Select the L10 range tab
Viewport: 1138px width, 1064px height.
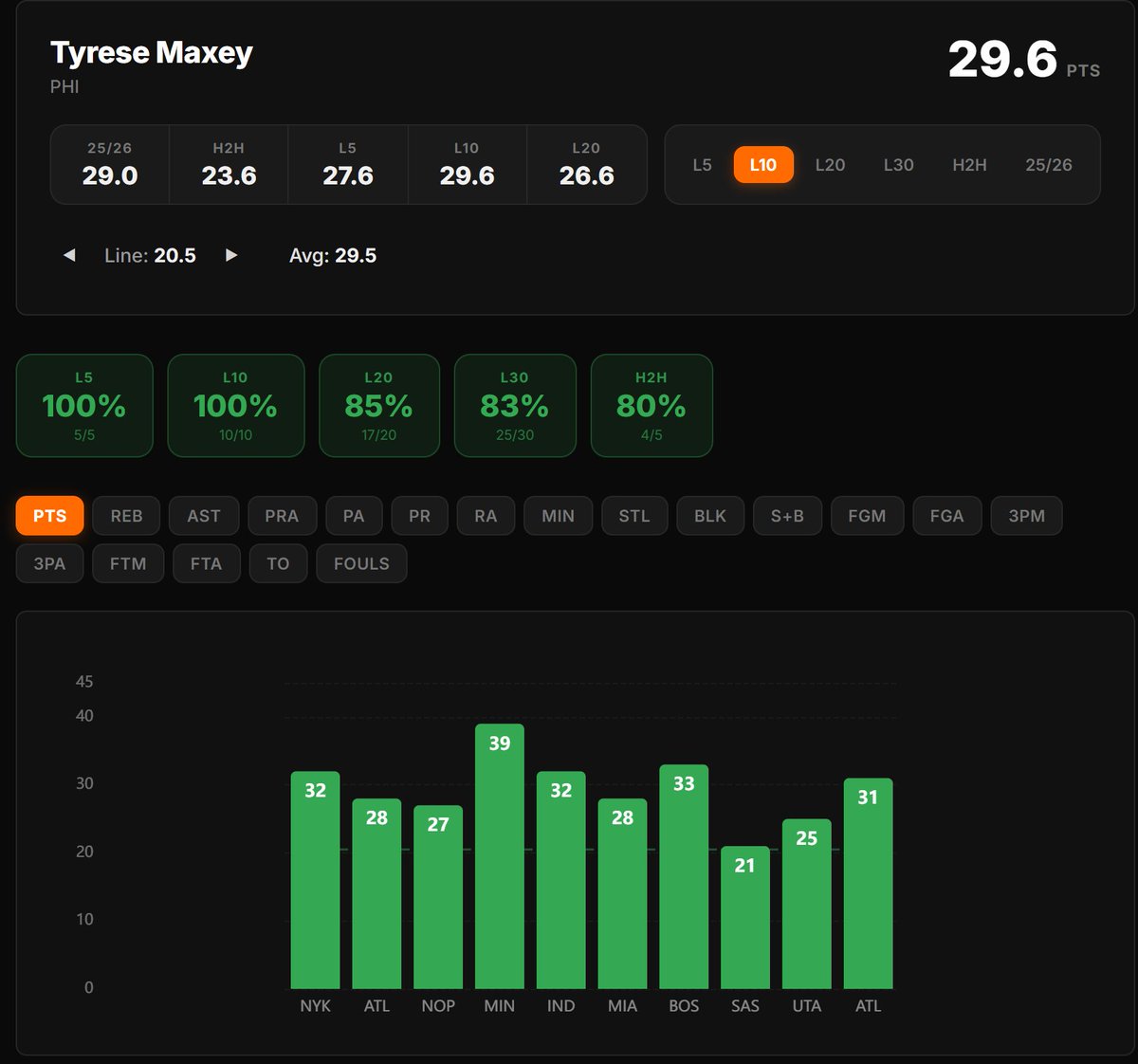763,165
